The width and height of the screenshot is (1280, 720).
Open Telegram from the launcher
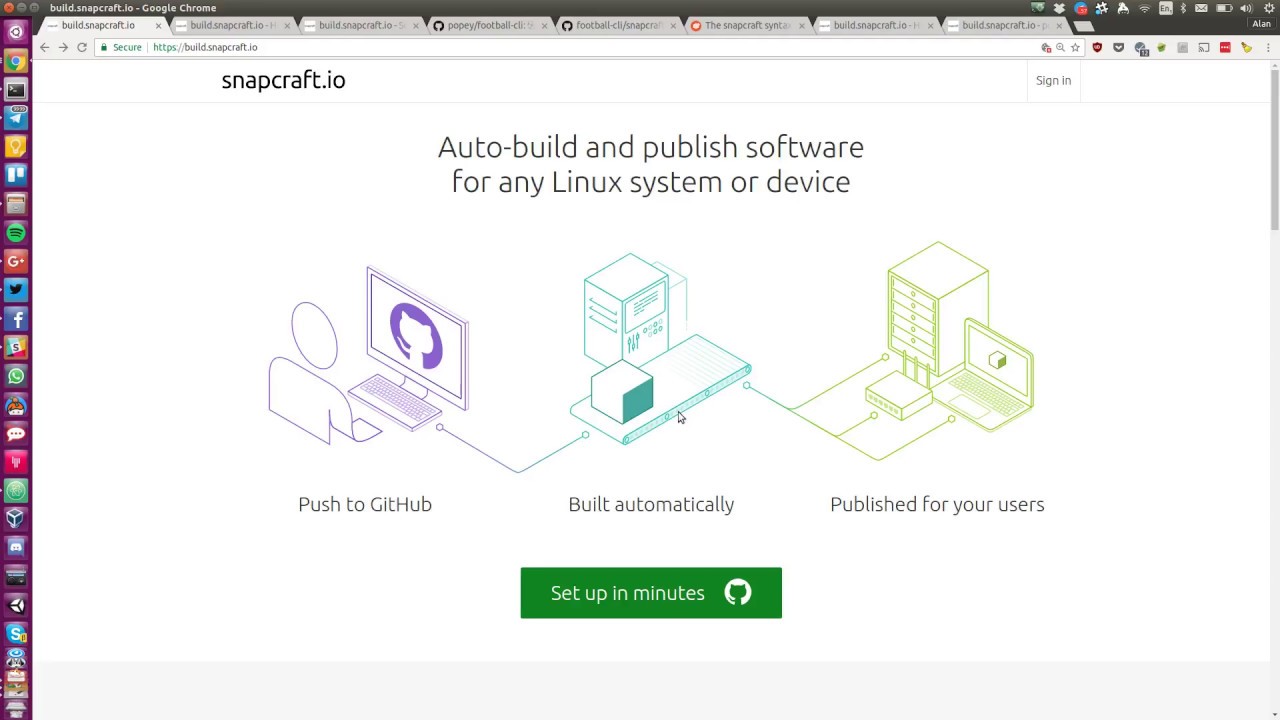(x=16, y=118)
